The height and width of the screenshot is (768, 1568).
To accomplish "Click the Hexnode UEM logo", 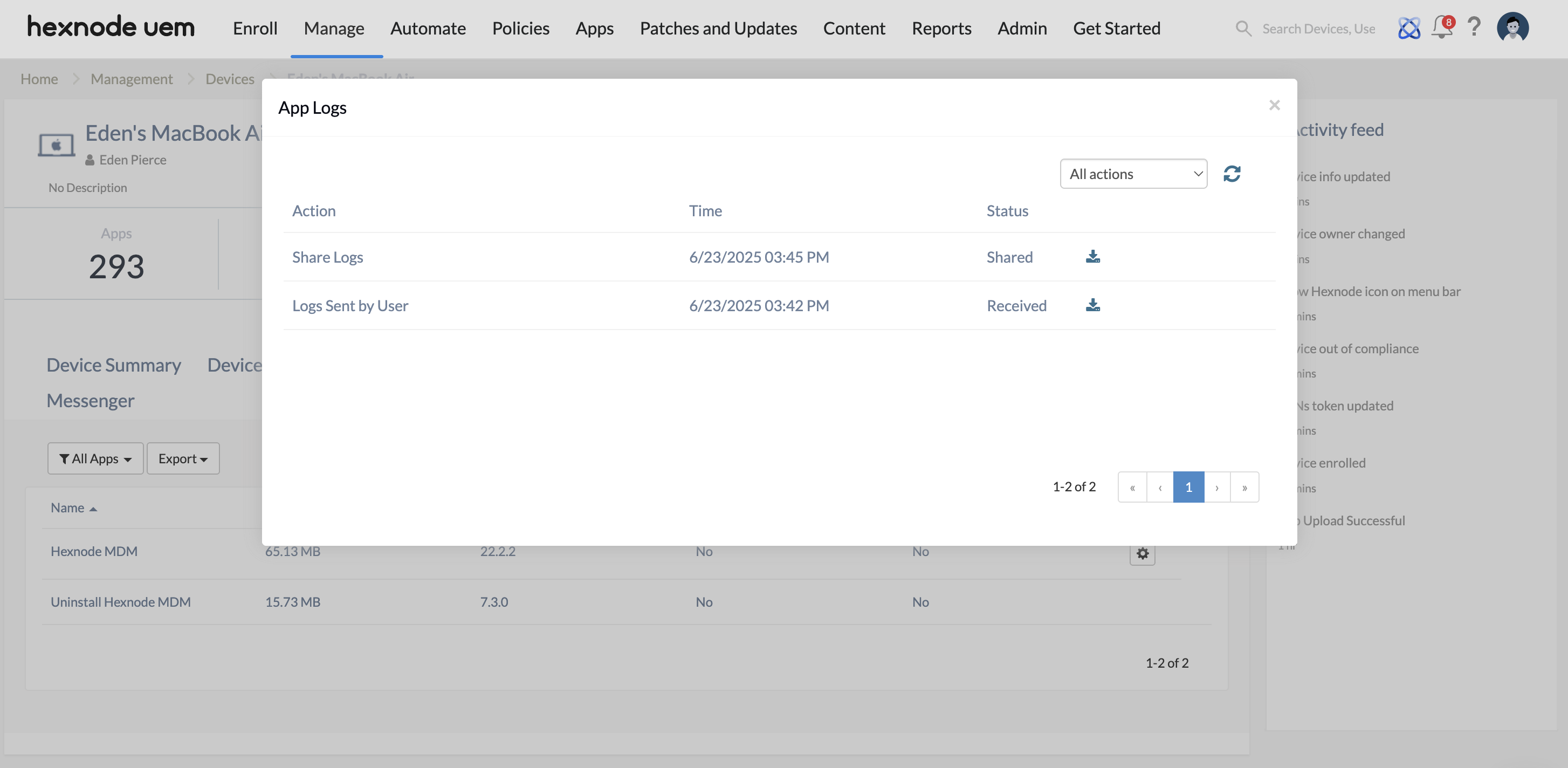I will point(111,28).
